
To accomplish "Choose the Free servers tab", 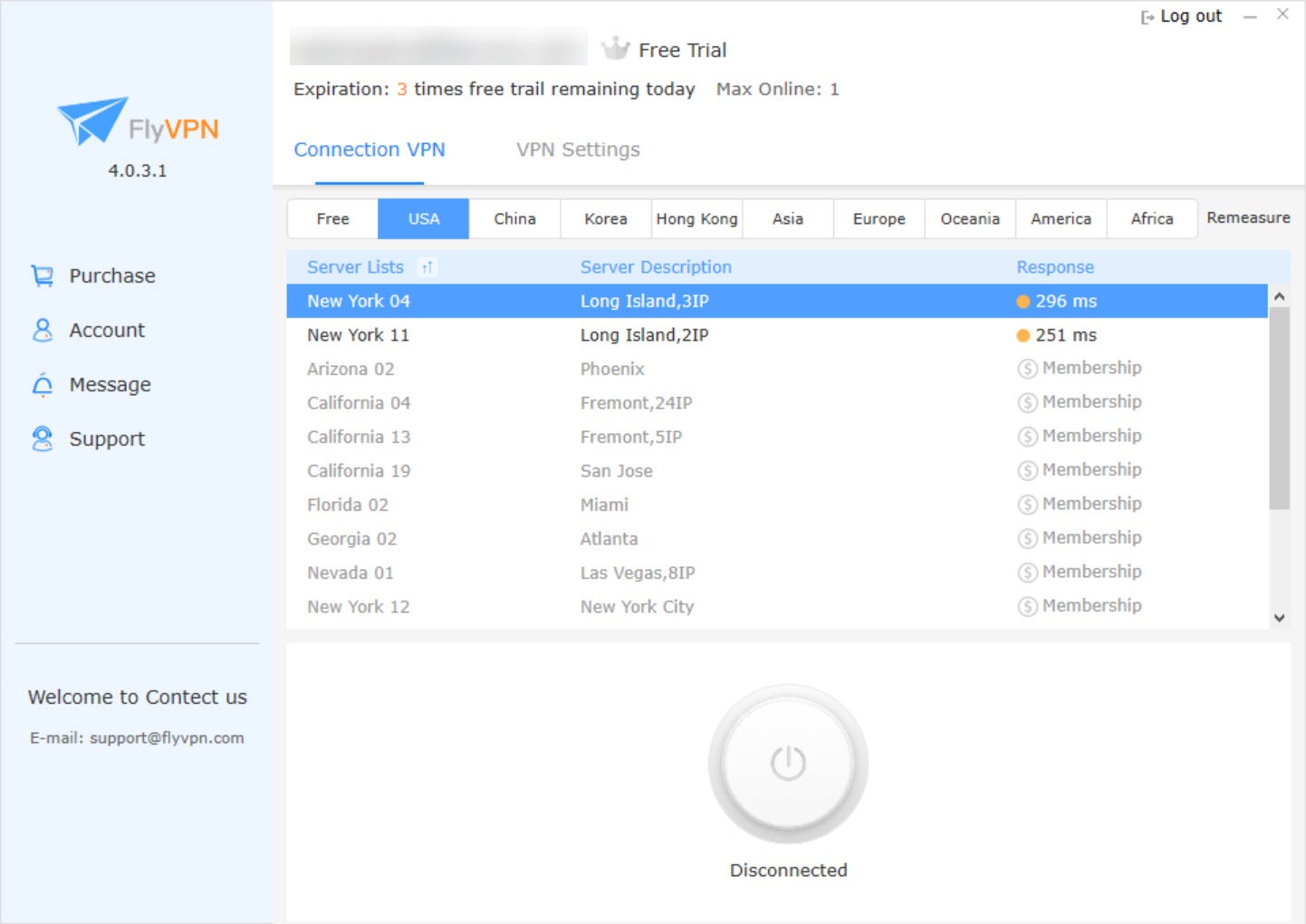I will coord(332,219).
